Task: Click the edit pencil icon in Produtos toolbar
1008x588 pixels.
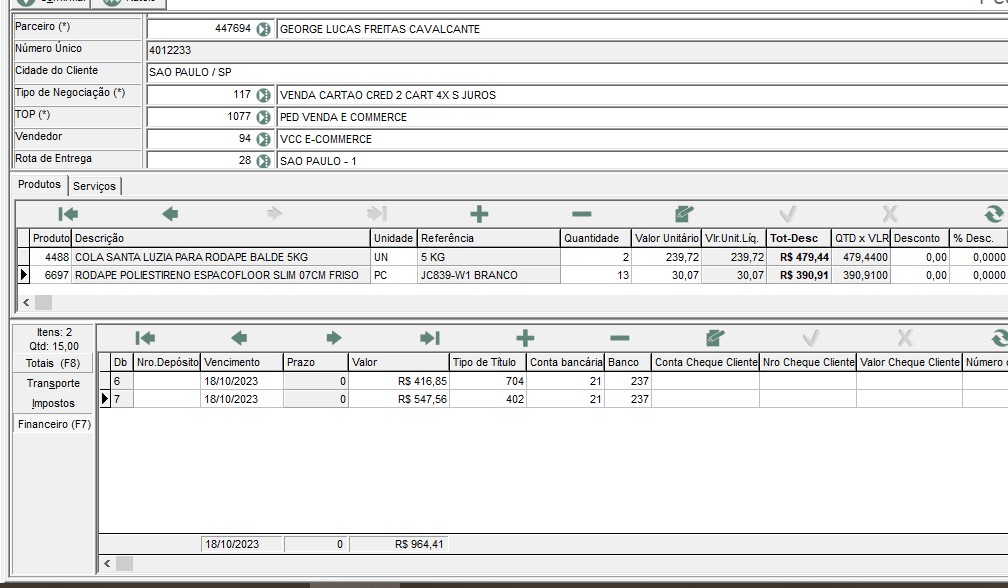Action: click(x=685, y=214)
